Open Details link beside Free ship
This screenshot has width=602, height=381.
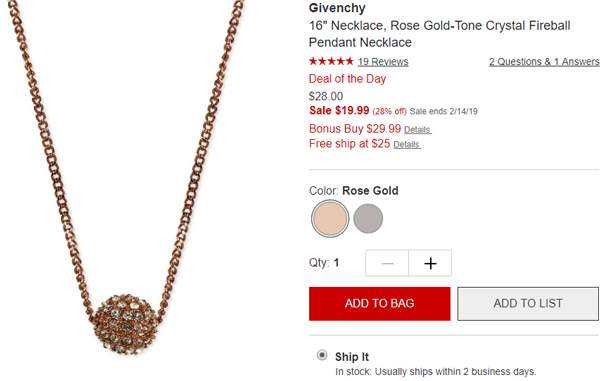click(x=407, y=145)
